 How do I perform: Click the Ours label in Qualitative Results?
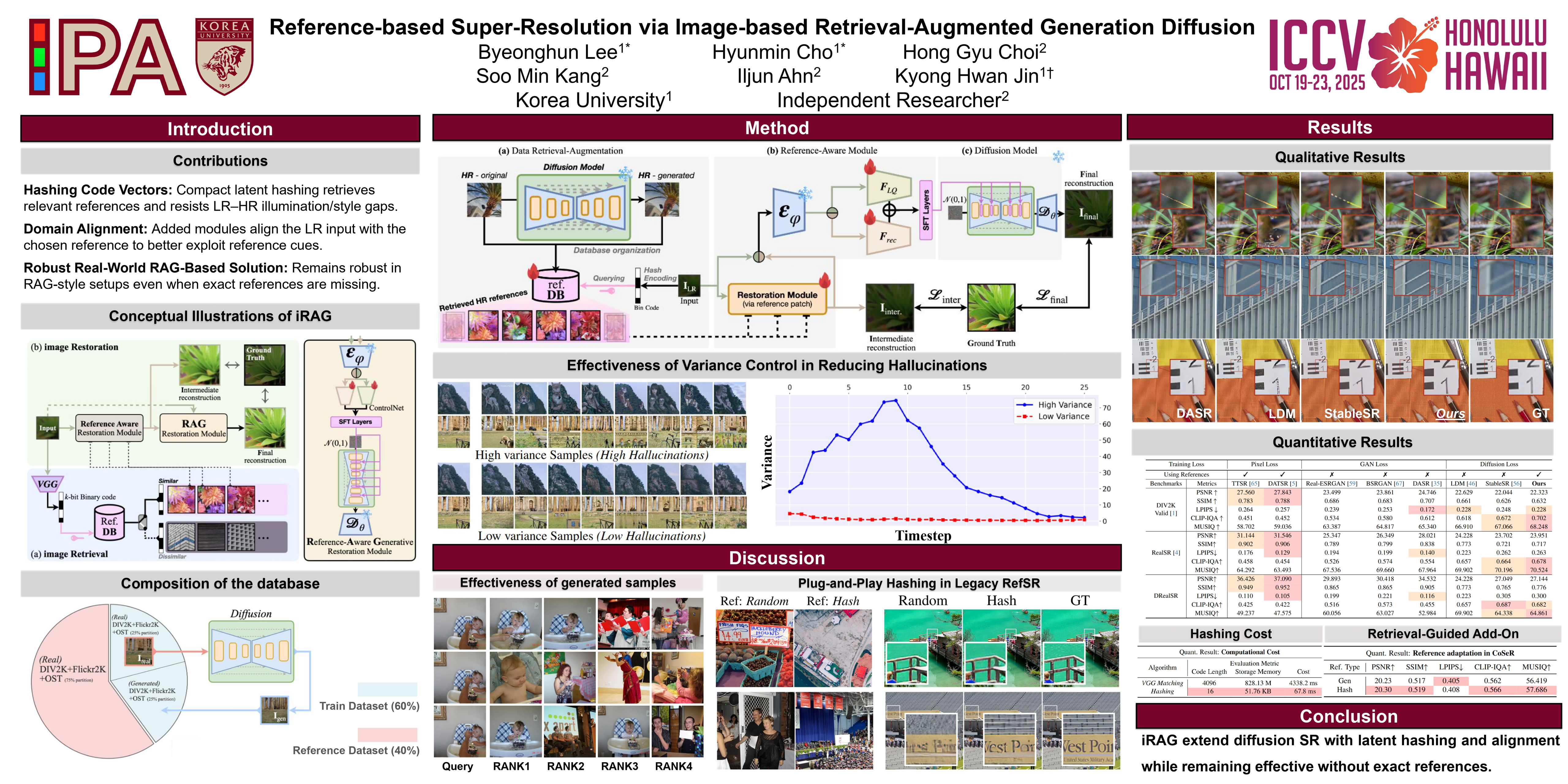click(1450, 414)
